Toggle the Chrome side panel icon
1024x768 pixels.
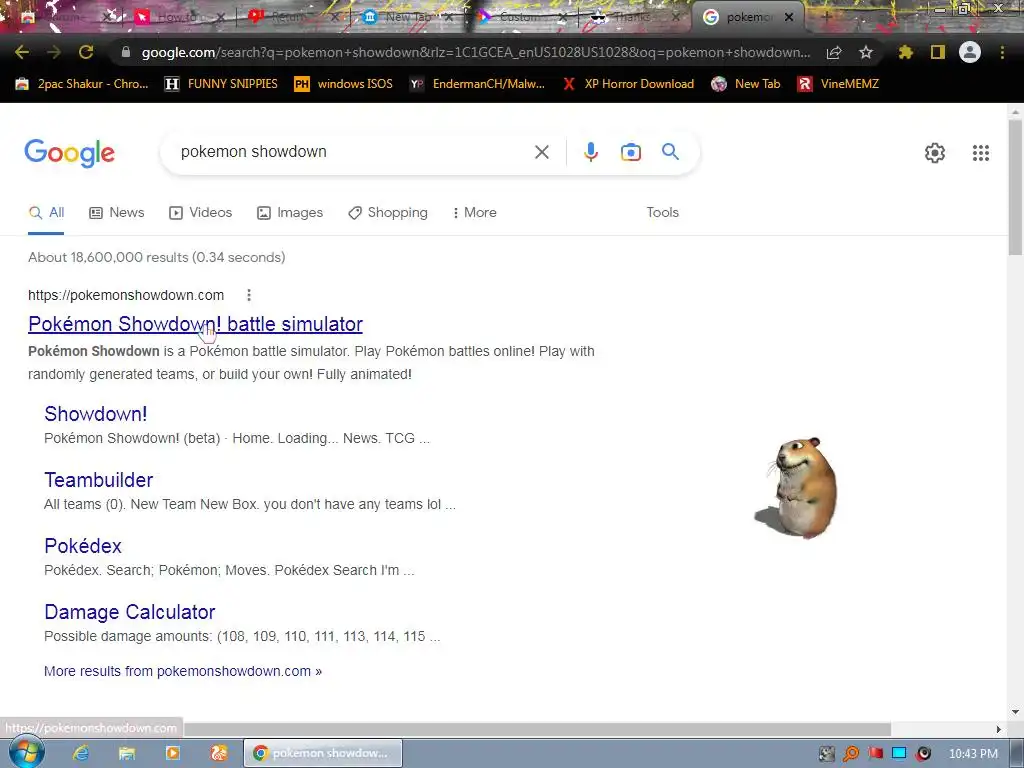pyautogui.click(x=938, y=52)
